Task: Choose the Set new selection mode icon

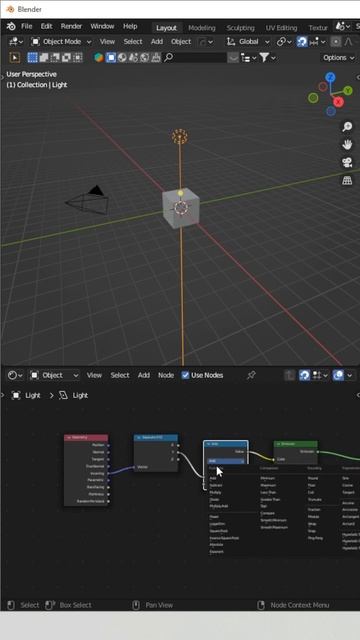Action: coord(32,58)
